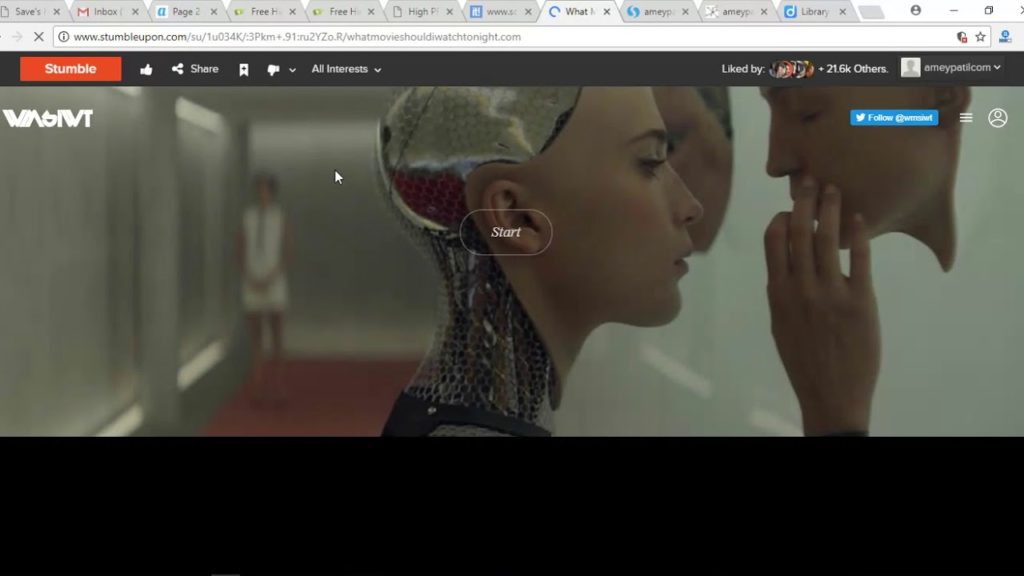This screenshot has height=576, width=1024.
Task: Click the browser forward arrow
Action: pos(17,37)
